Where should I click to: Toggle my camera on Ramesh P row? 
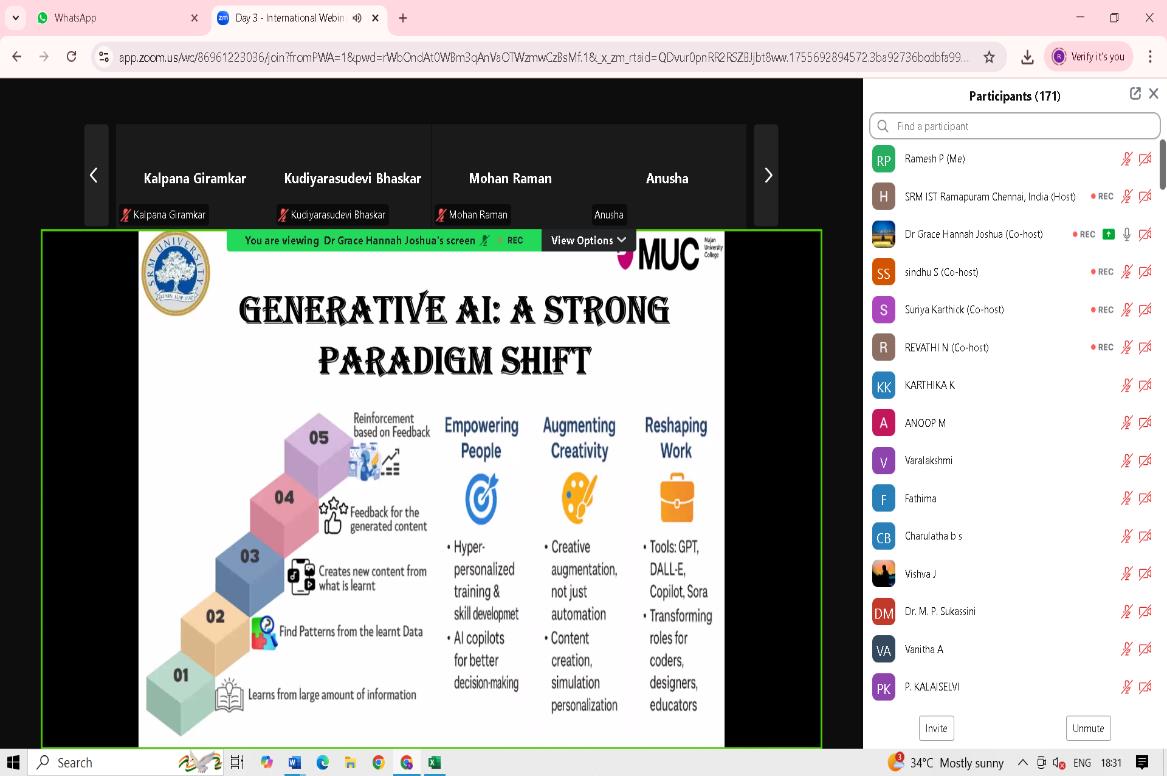pos(1145,158)
